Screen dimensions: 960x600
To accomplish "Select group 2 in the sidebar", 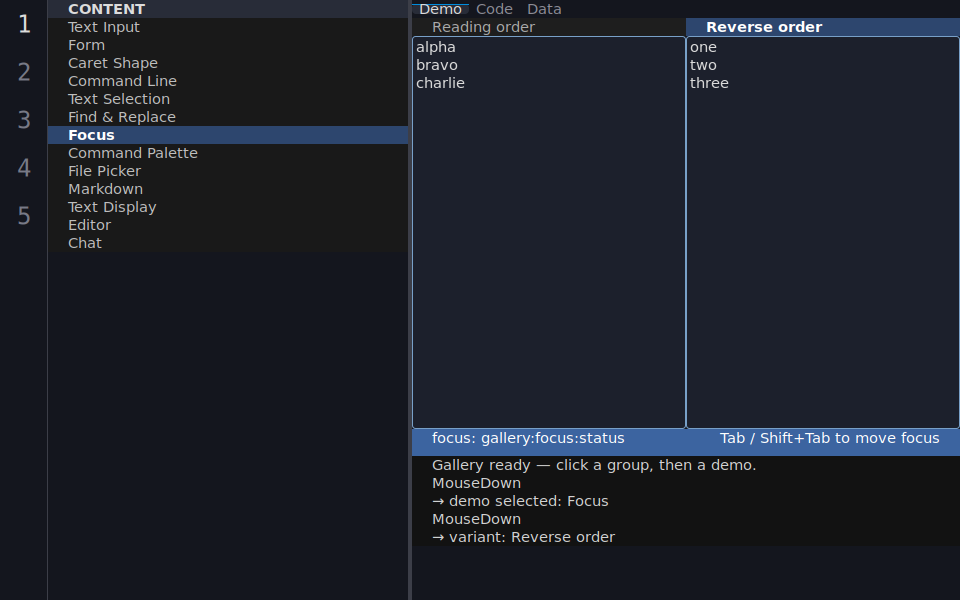I will [x=24, y=72].
